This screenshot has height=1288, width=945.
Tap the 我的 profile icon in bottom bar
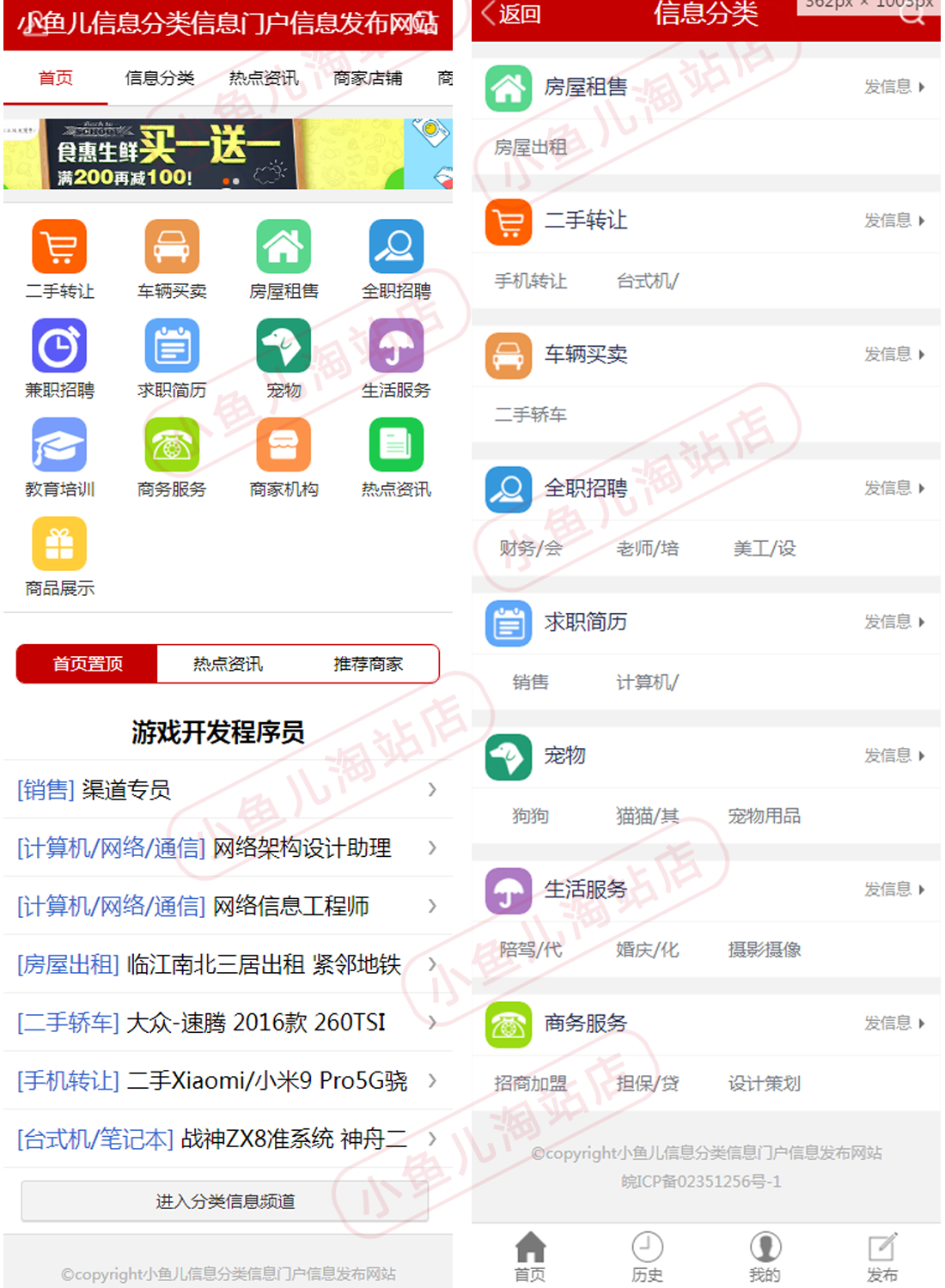click(765, 1247)
